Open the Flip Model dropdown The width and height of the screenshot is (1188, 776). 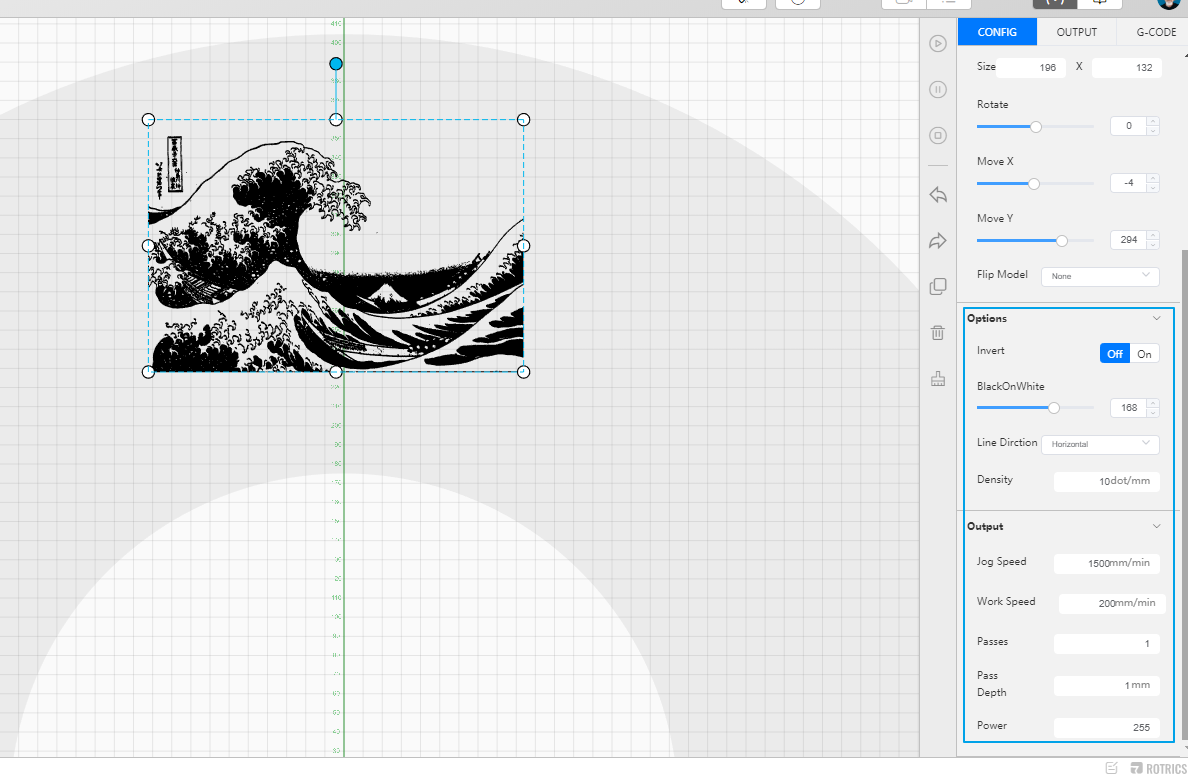click(x=1099, y=276)
